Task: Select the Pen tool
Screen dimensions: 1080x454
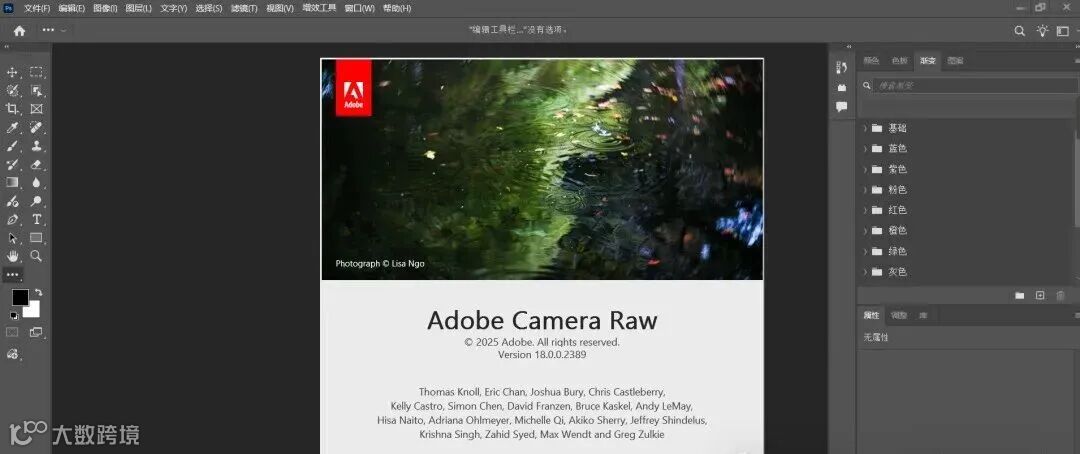Action: pos(12,220)
